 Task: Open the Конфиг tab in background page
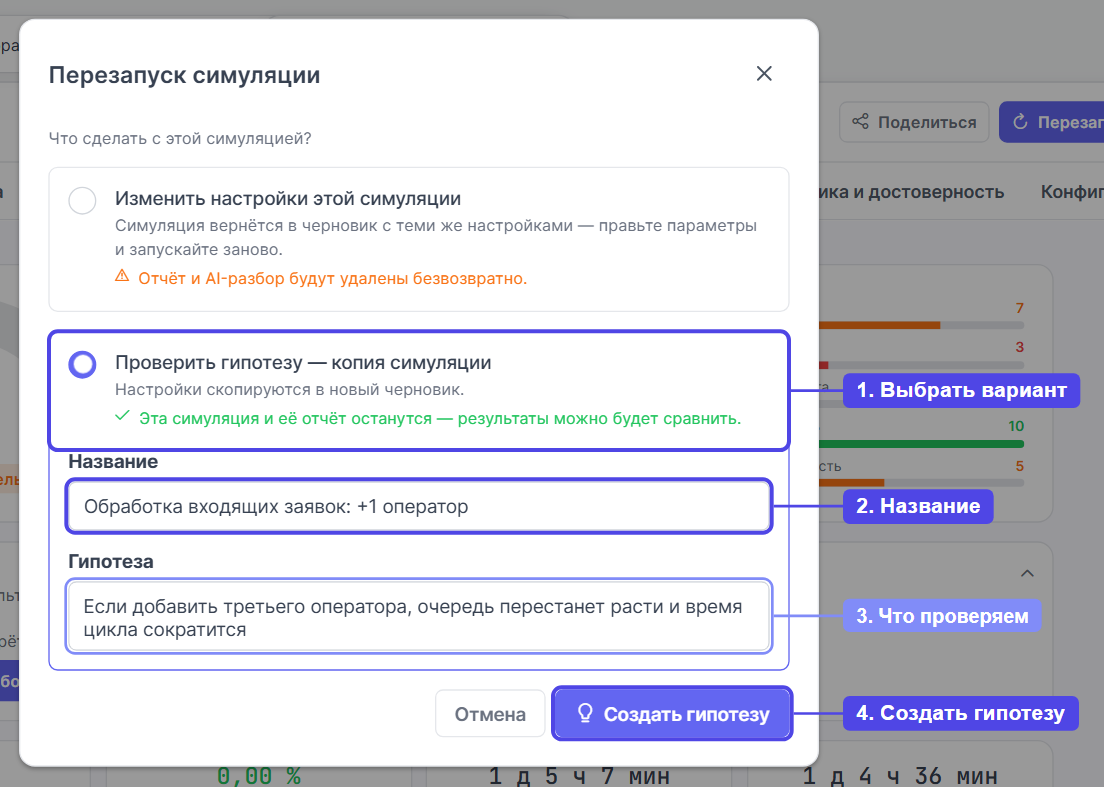click(1072, 192)
